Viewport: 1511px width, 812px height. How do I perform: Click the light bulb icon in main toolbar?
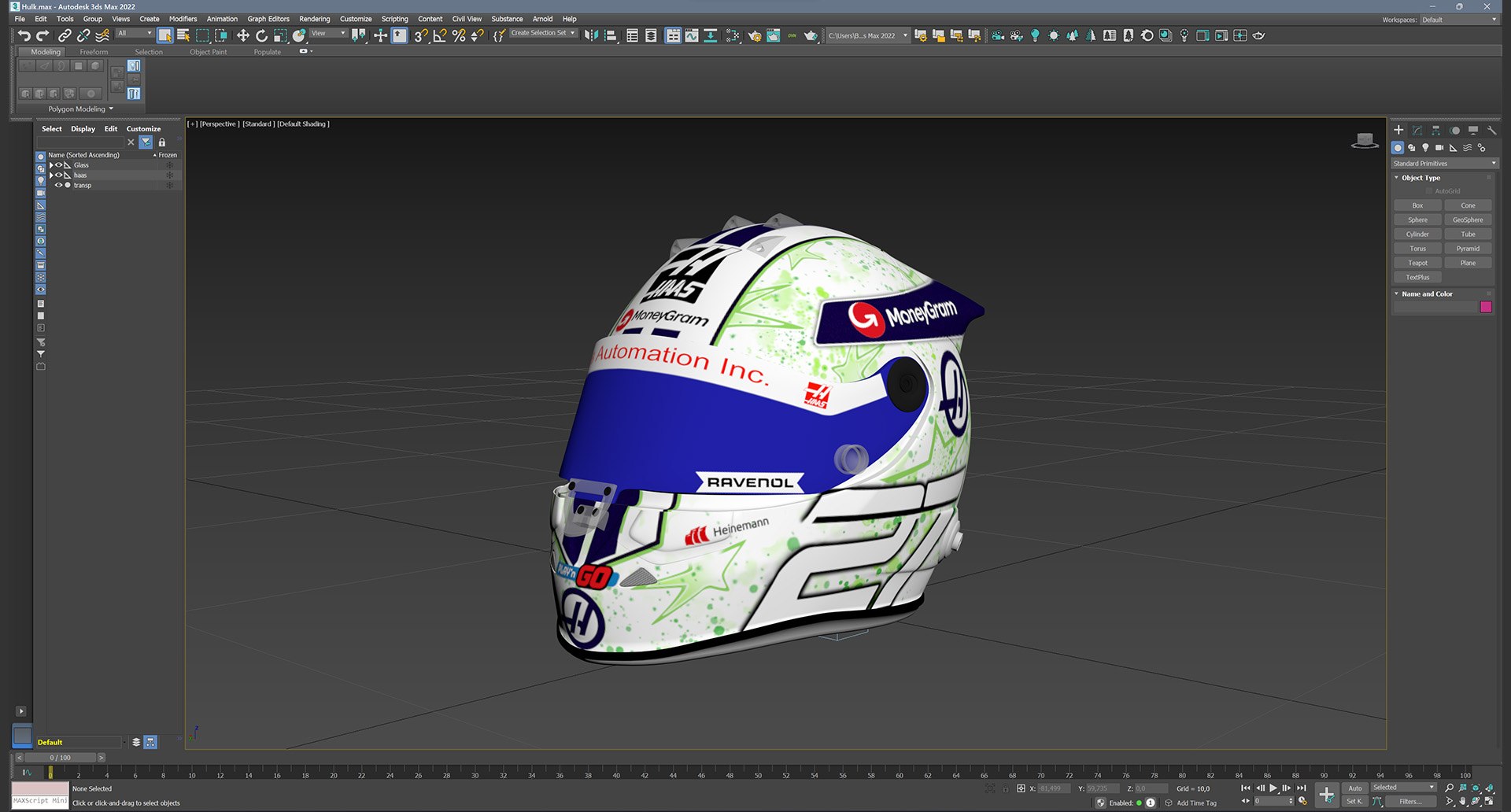pyautogui.click(x=1035, y=35)
